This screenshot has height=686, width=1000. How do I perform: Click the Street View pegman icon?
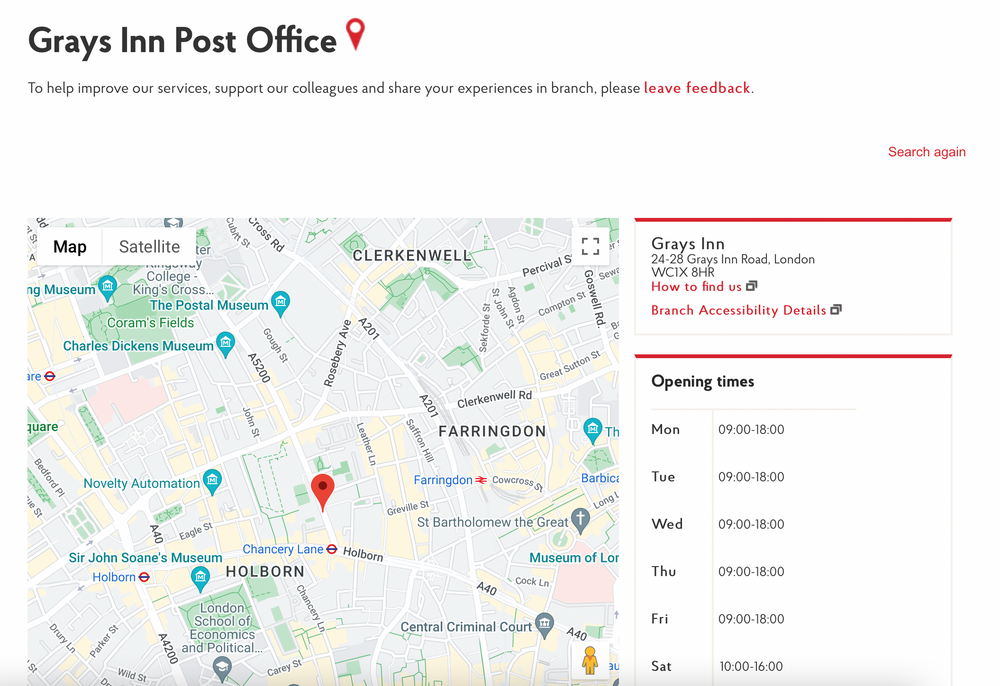pyautogui.click(x=590, y=660)
